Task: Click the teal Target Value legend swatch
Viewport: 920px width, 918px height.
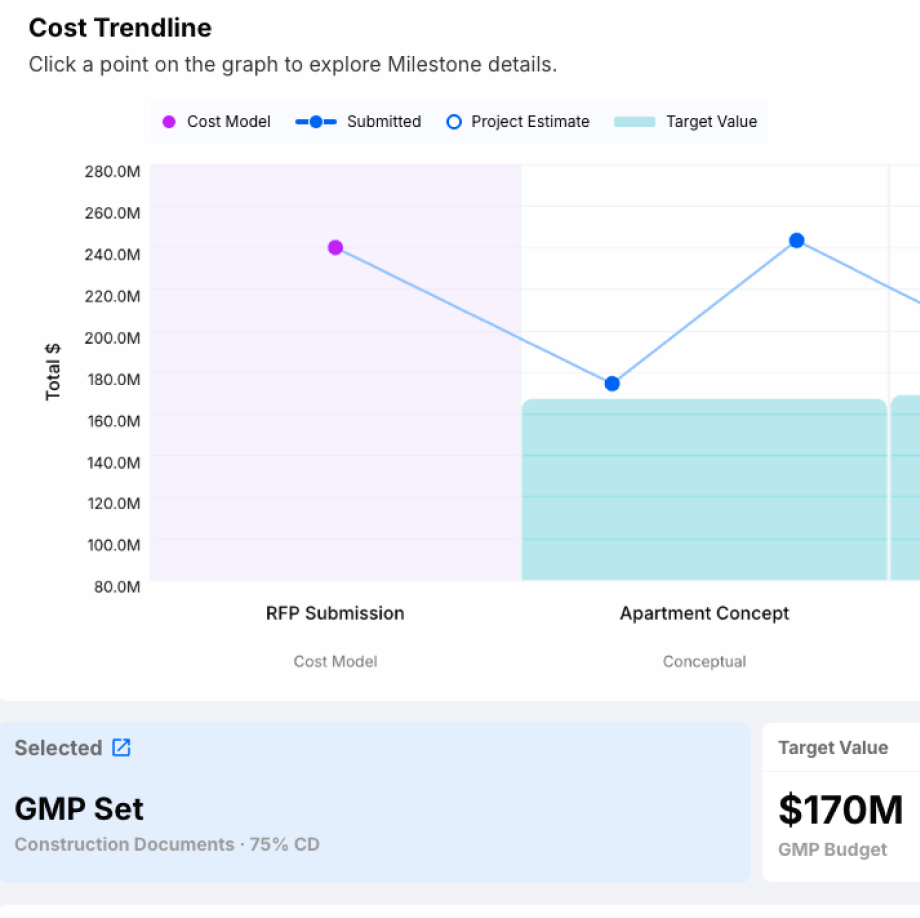Action: 634,121
